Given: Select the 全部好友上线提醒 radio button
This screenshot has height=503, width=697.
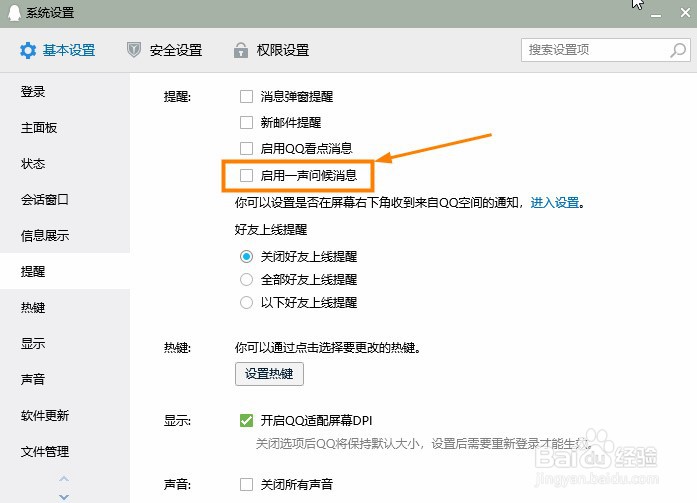Looking at the screenshot, I should click(246, 279).
